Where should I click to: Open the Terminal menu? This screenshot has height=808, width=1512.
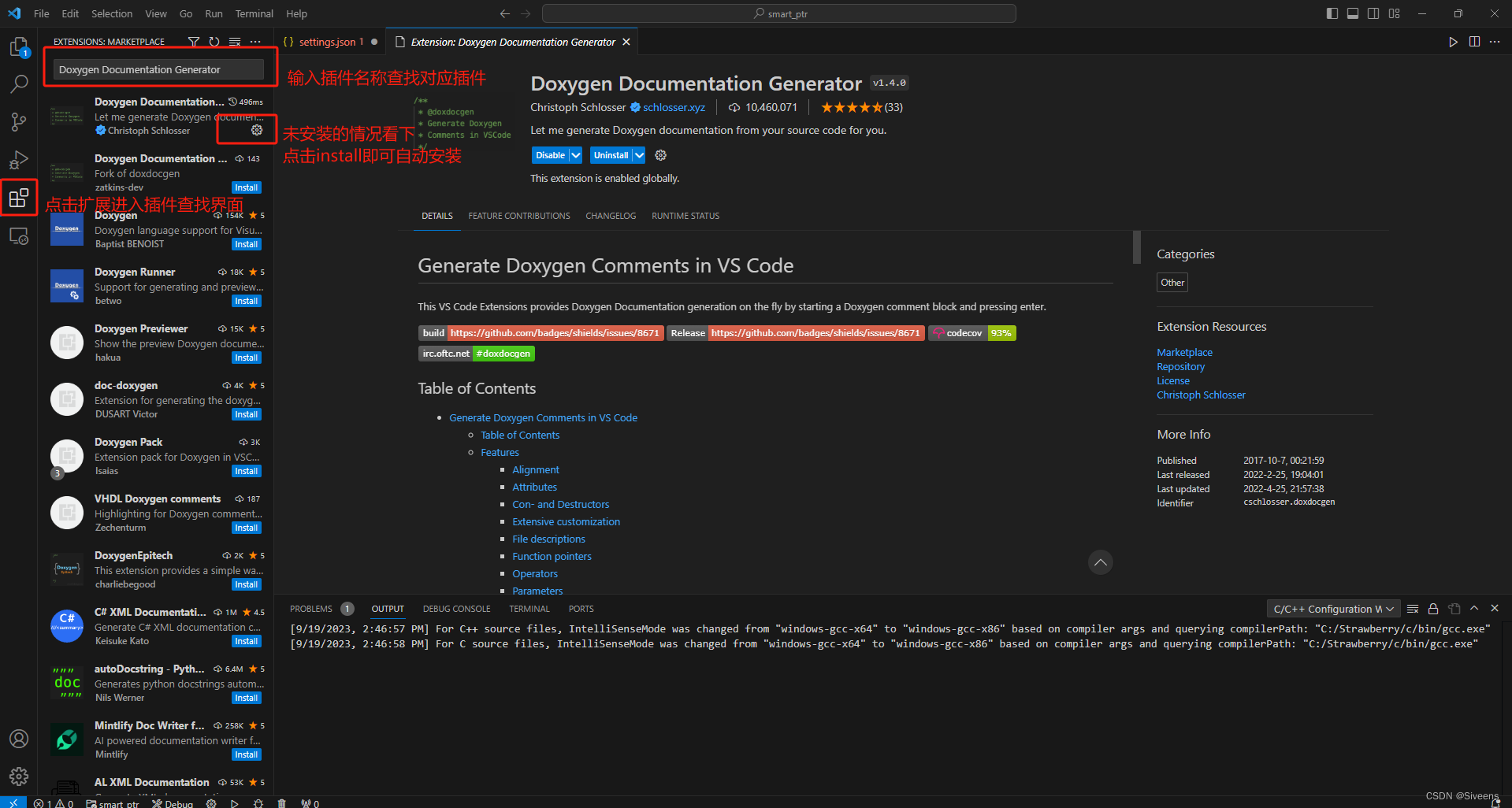coord(254,13)
